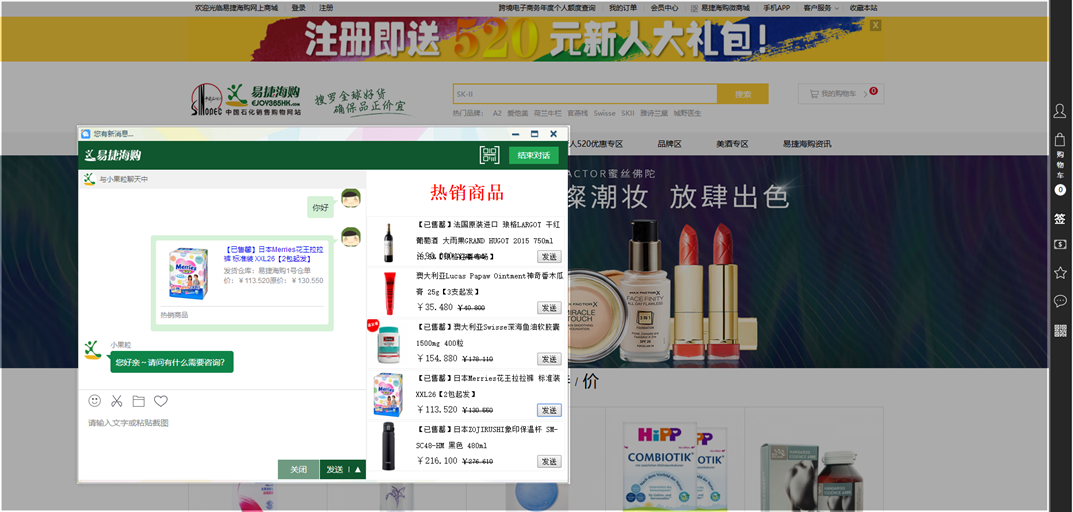The height and width of the screenshot is (512, 1073).
Task: Click the 注册即送520元新人大礼包 banner
Action: 536,39
